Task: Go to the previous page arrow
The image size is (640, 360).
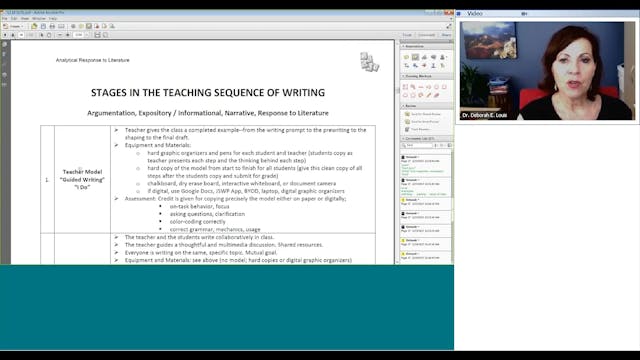Action: pyautogui.click(x=5, y=35)
